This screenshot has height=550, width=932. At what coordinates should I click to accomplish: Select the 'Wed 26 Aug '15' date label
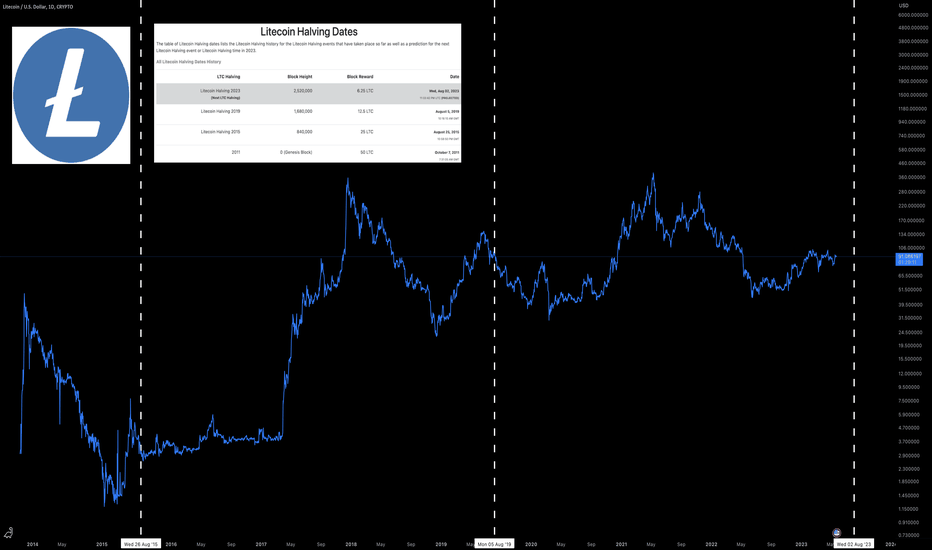141,544
